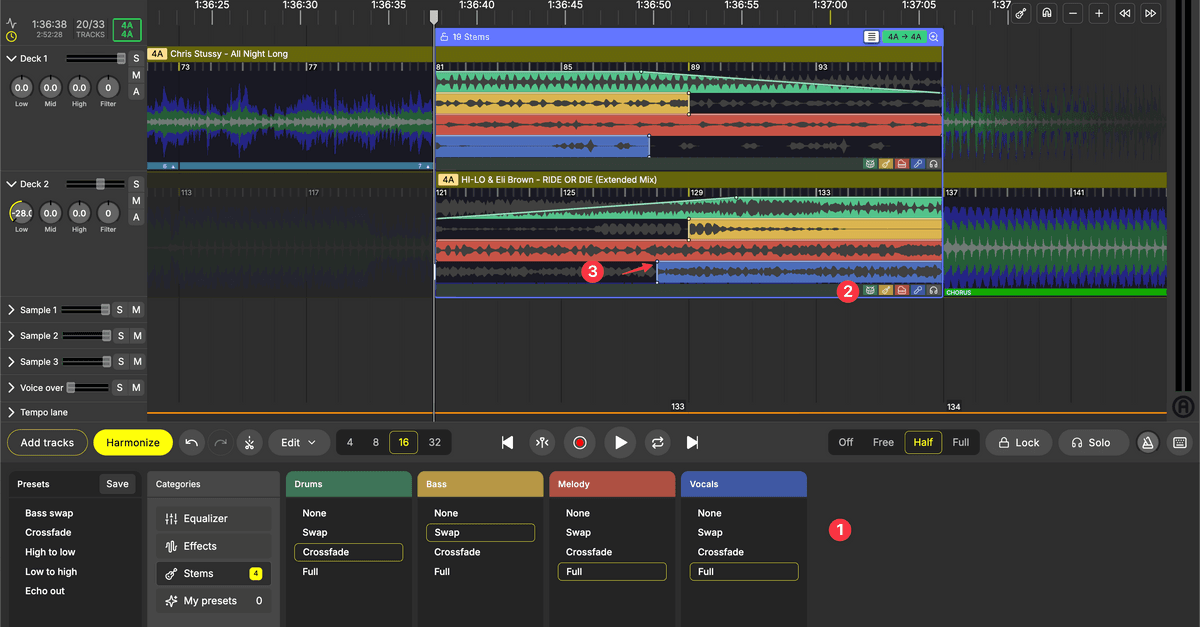
Task: Click the guitar stems icon in top toolbar
Action: pyautogui.click(x=1020, y=13)
